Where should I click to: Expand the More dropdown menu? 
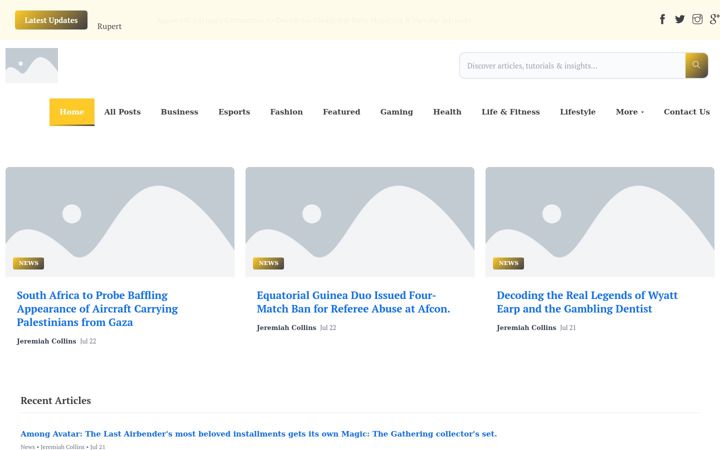point(630,112)
